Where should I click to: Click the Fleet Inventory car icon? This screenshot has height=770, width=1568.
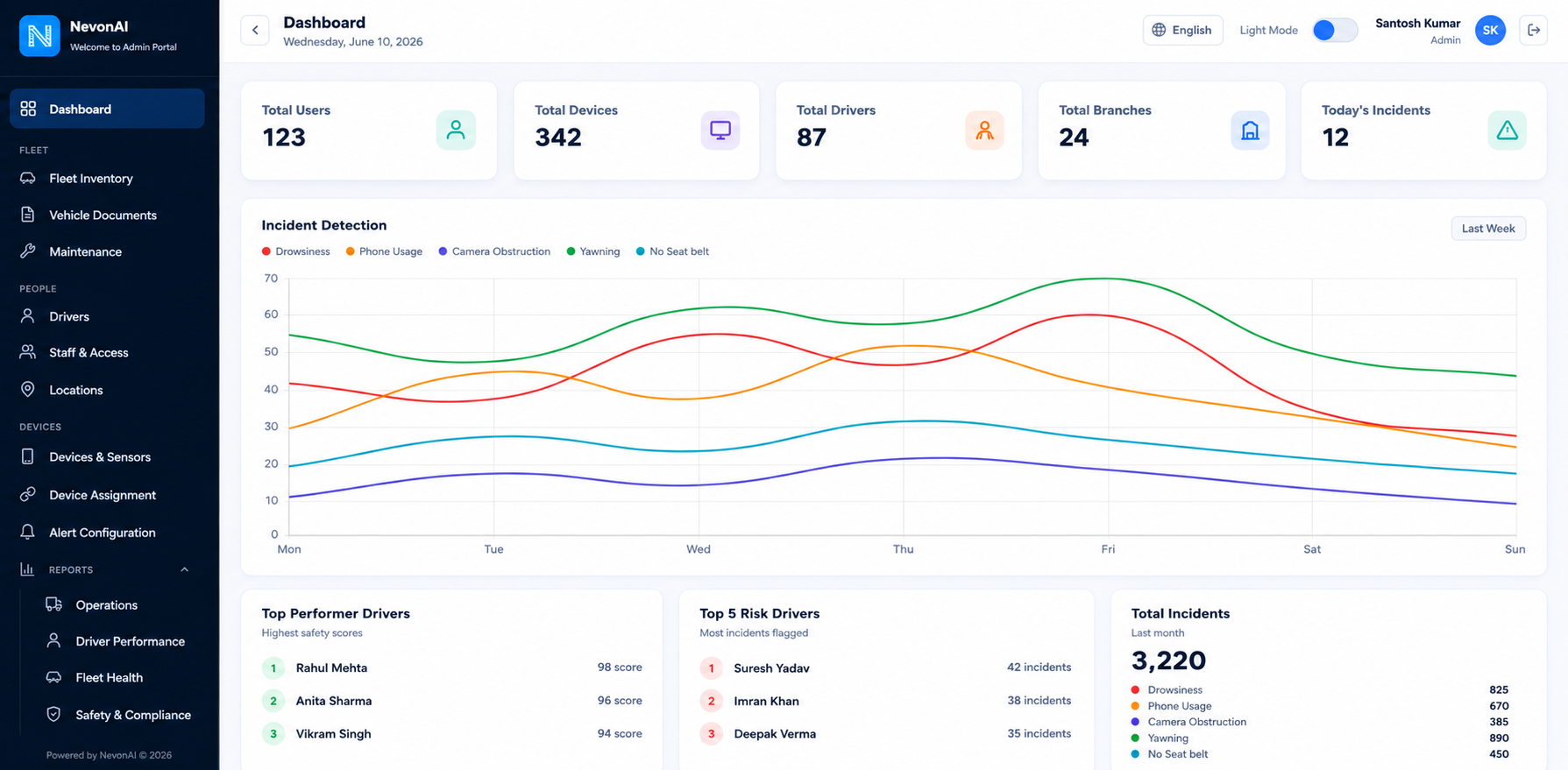click(28, 178)
